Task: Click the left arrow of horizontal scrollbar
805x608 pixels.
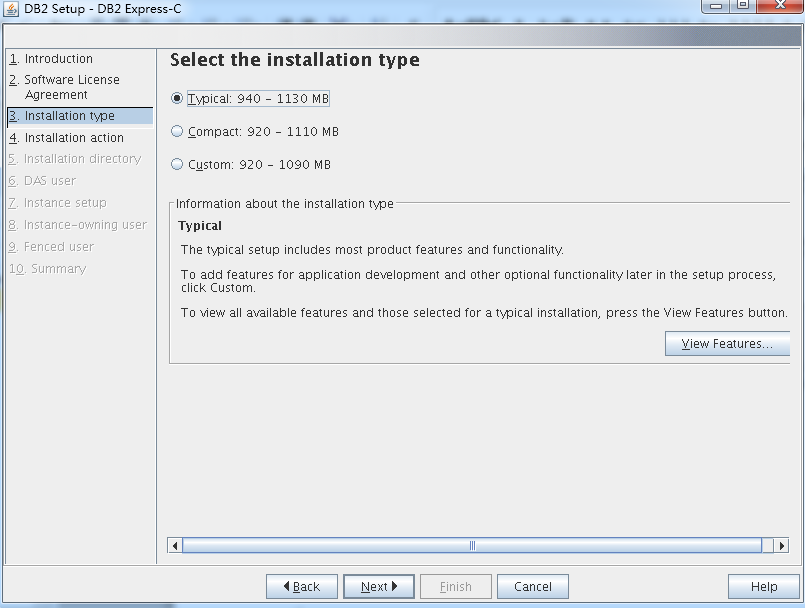Action: point(175,545)
